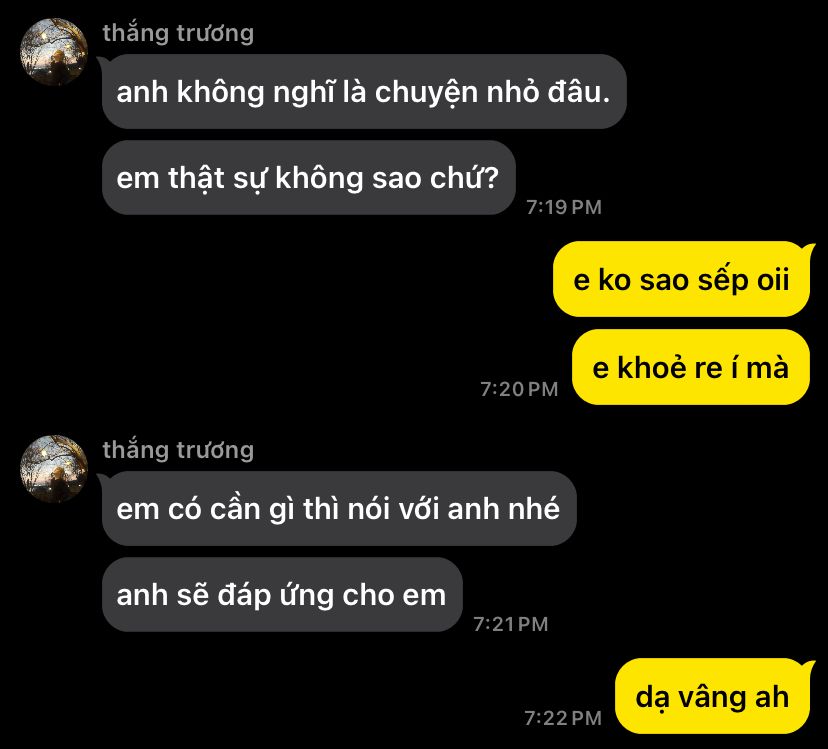Select yellow message 'e khoẻ re í mà'
The image size is (828, 749).
[x=691, y=367]
